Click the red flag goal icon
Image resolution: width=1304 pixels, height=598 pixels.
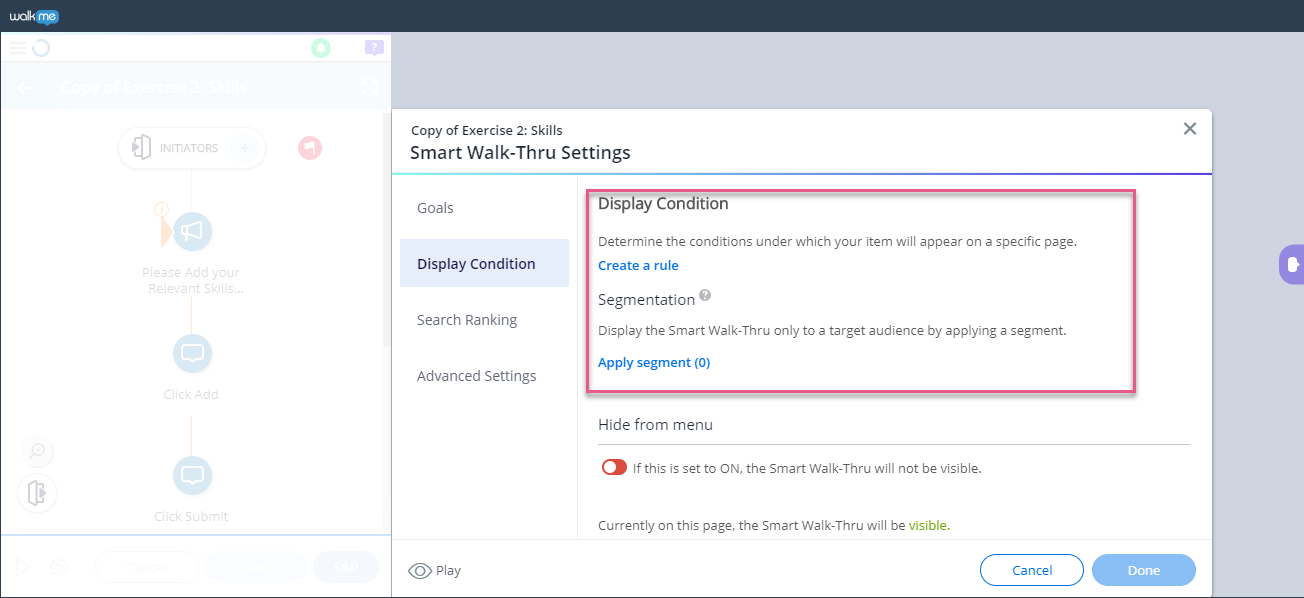pos(310,148)
